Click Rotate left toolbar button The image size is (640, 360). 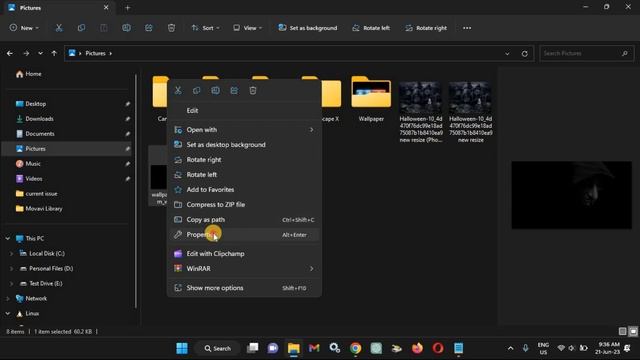coord(371,28)
